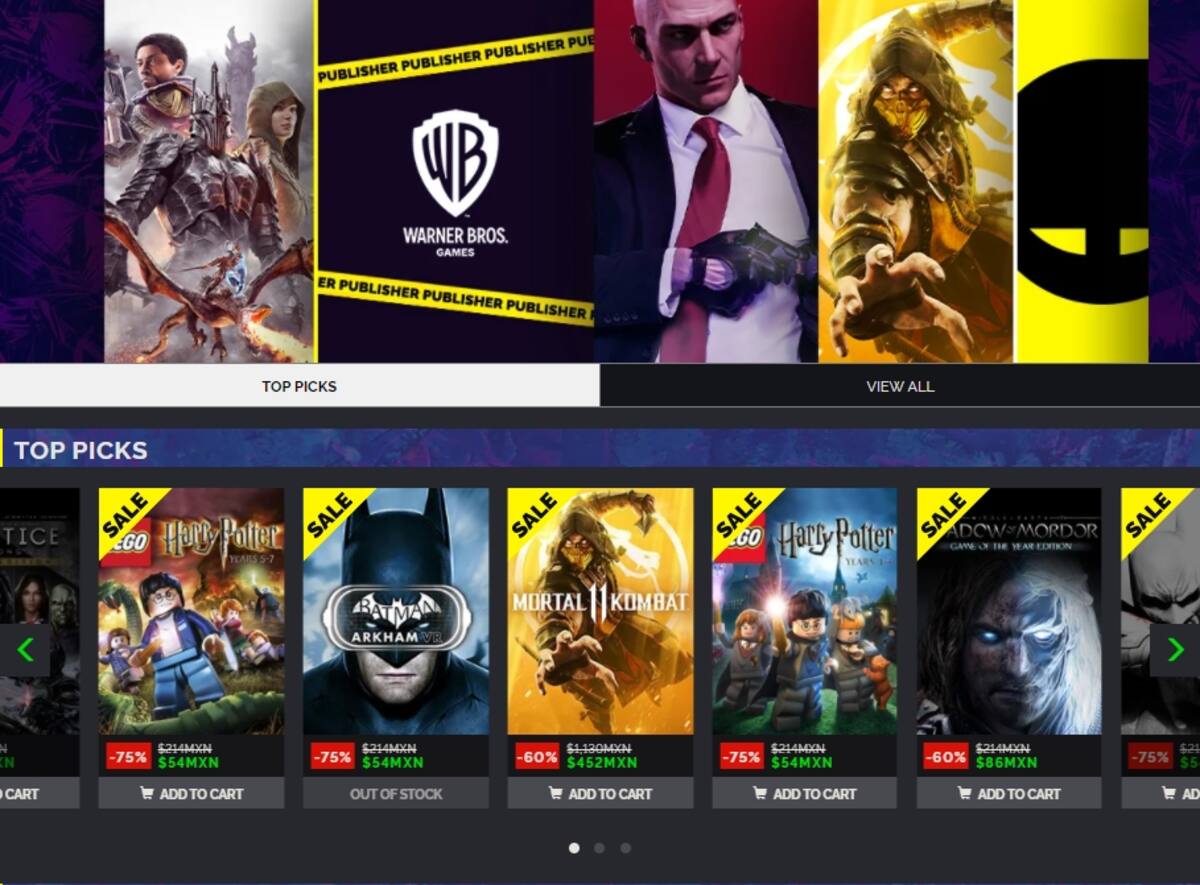Click the Warner Bros. Games publisher logo
Image resolution: width=1200 pixels, height=885 pixels.
click(455, 181)
